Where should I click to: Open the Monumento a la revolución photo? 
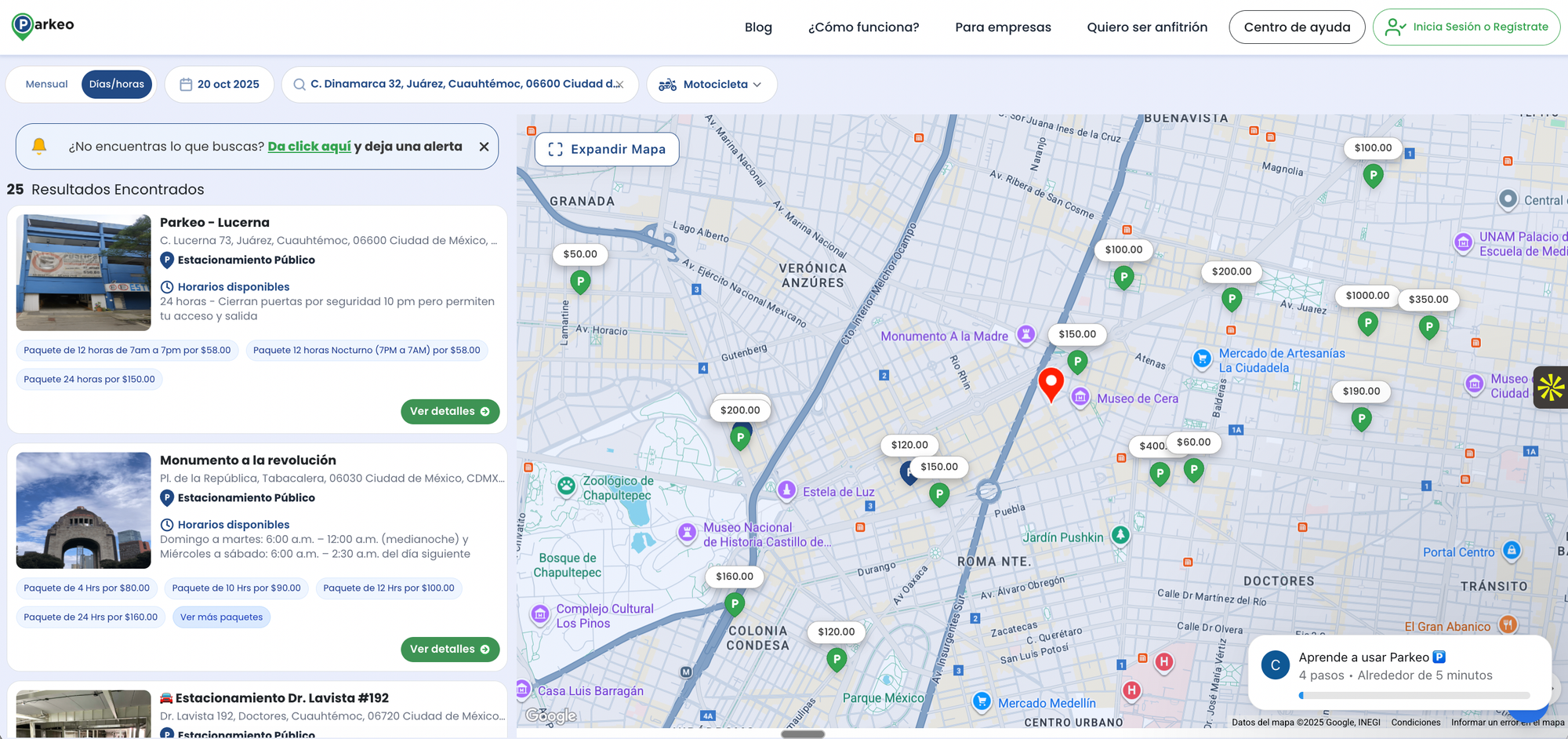pos(84,511)
